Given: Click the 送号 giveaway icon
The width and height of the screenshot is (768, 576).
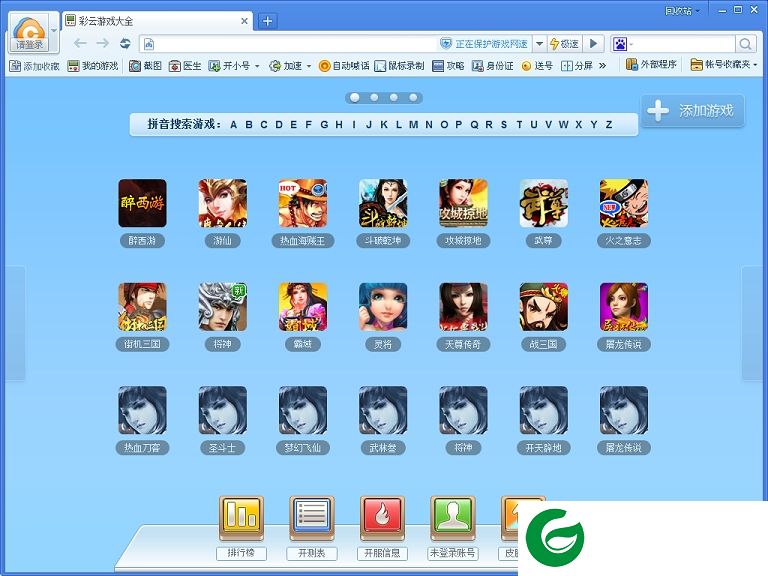Looking at the screenshot, I should click(x=536, y=66).
